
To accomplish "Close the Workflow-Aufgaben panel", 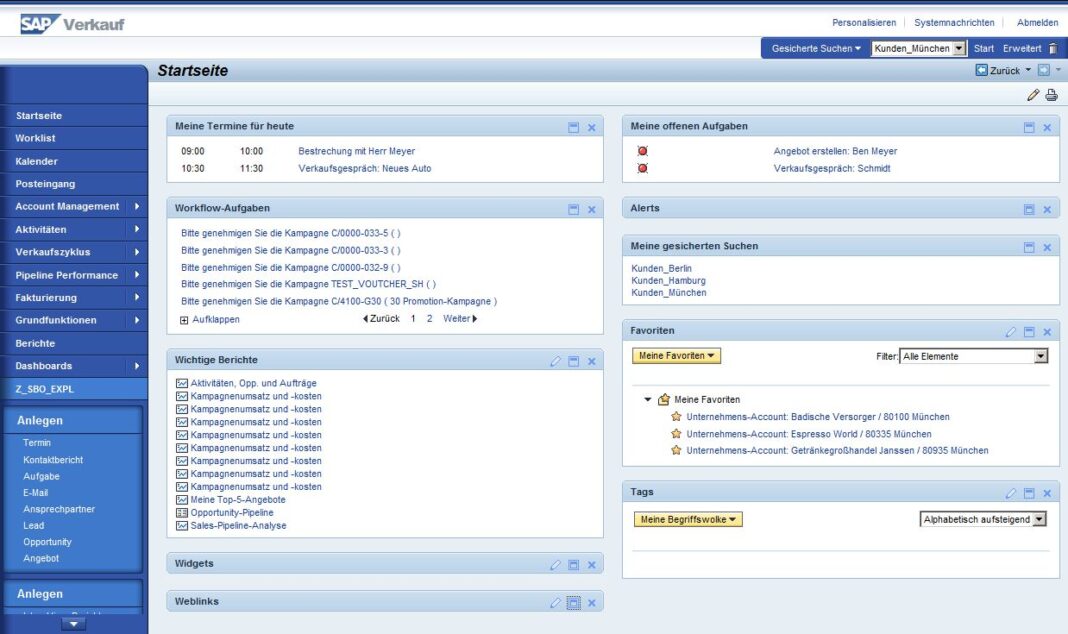I will click(x=591, y=209).
